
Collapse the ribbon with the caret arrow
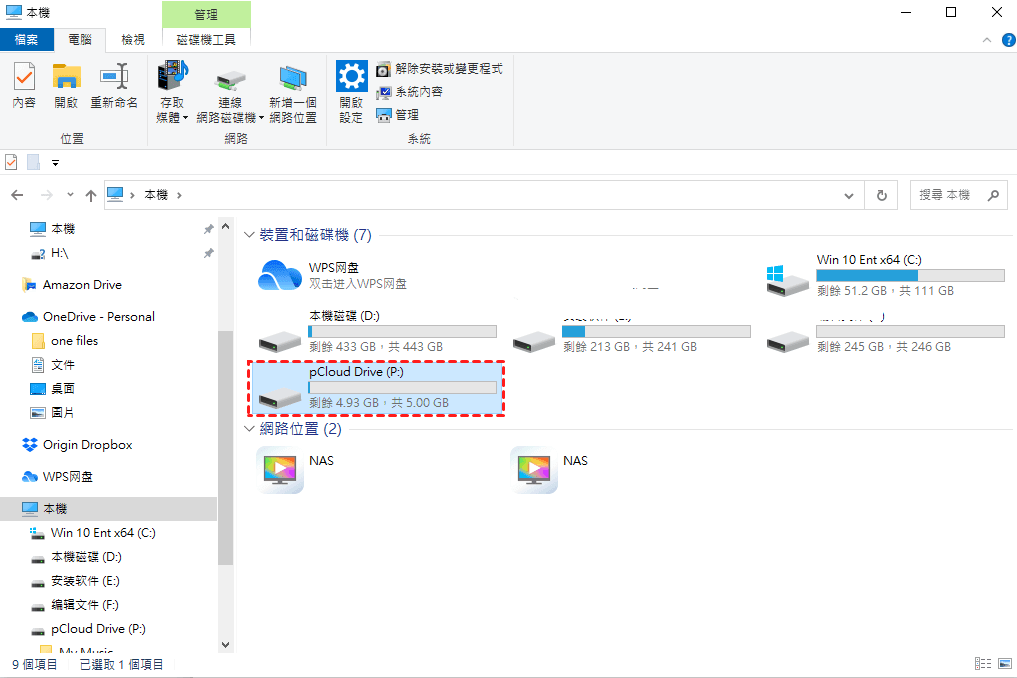pos(987,40)
